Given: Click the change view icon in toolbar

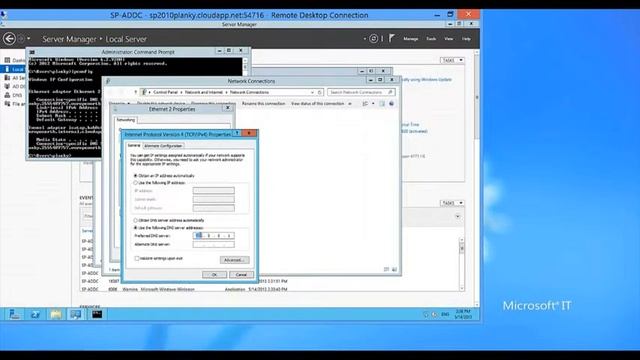Looking at the screenshot, I should [365, 104].
